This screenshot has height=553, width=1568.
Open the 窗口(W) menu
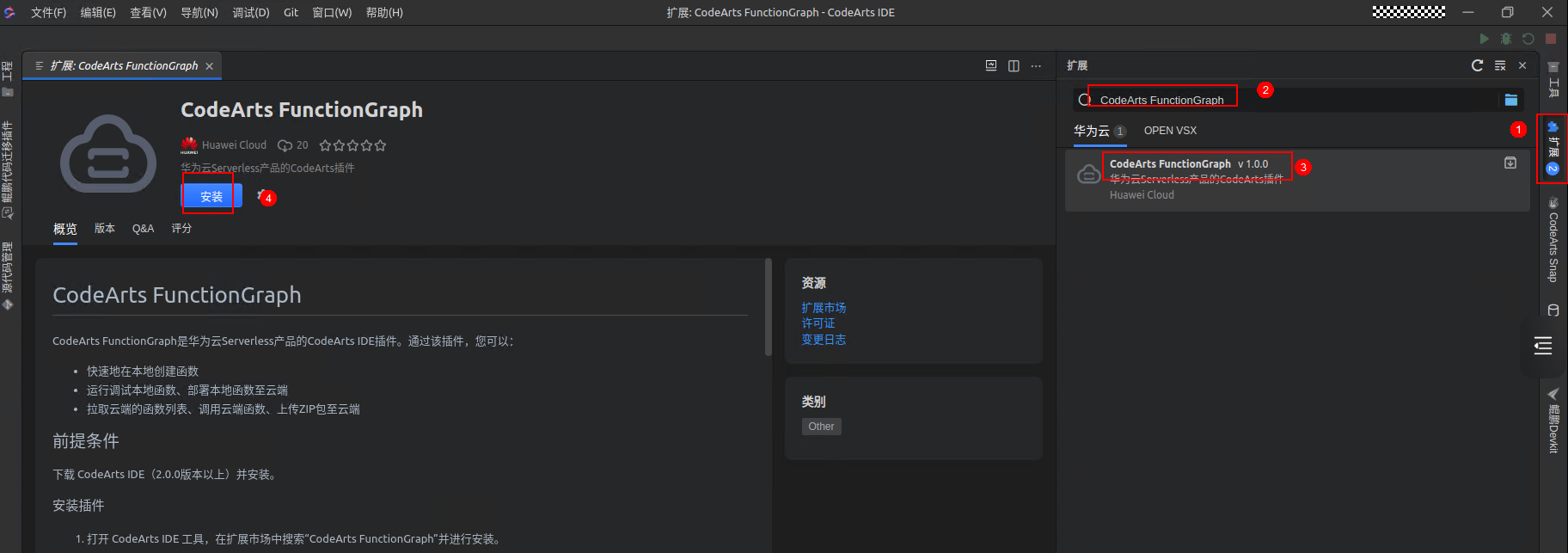(x=332, y=12)
